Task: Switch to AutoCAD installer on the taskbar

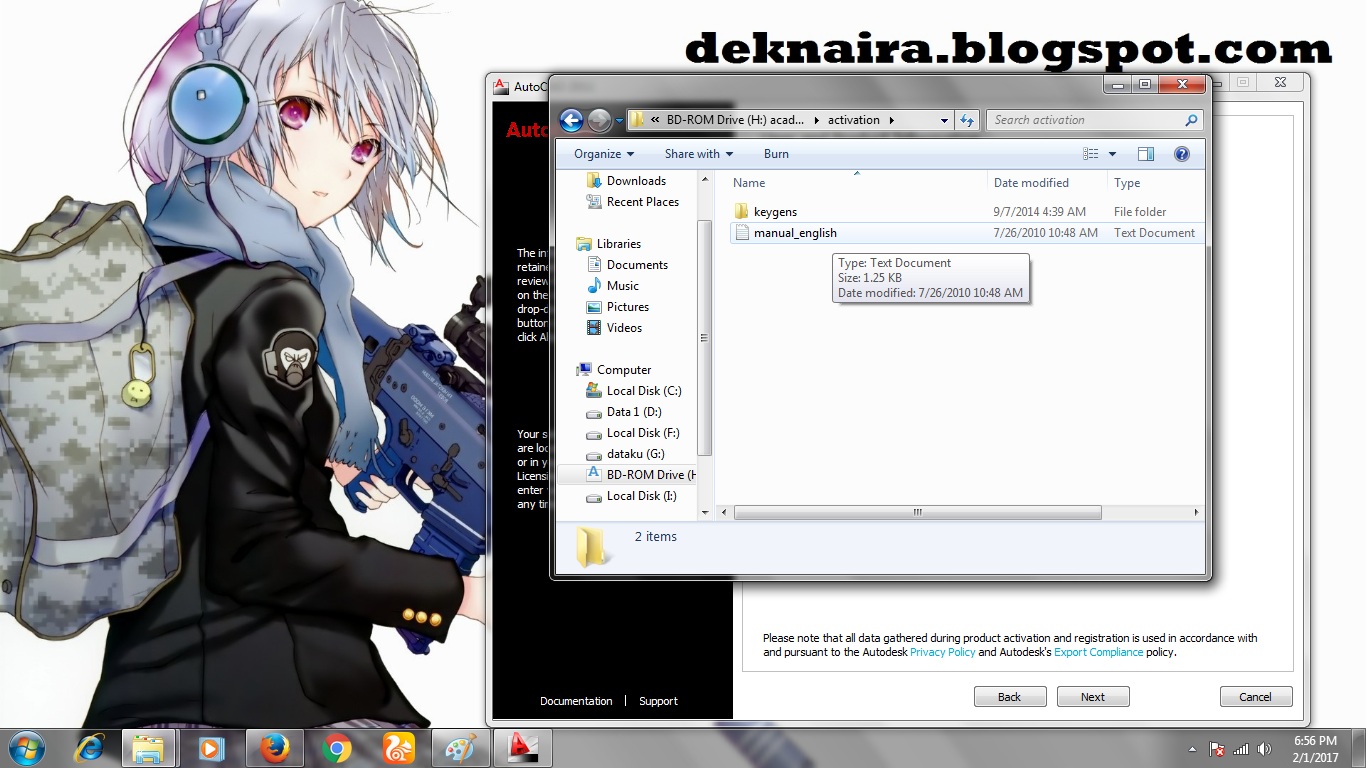Action: (524, 748)
